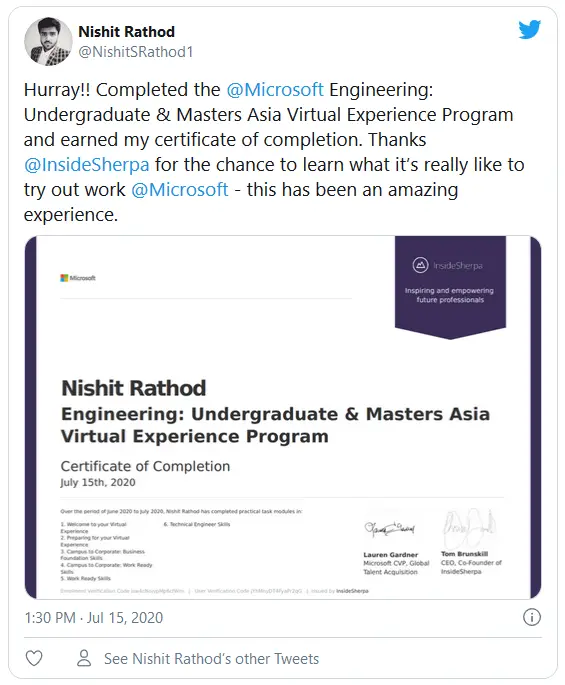This screenshot has width=565, height=685.
Task: Like the tweet with the heart icon
Action: pos(34,658)
